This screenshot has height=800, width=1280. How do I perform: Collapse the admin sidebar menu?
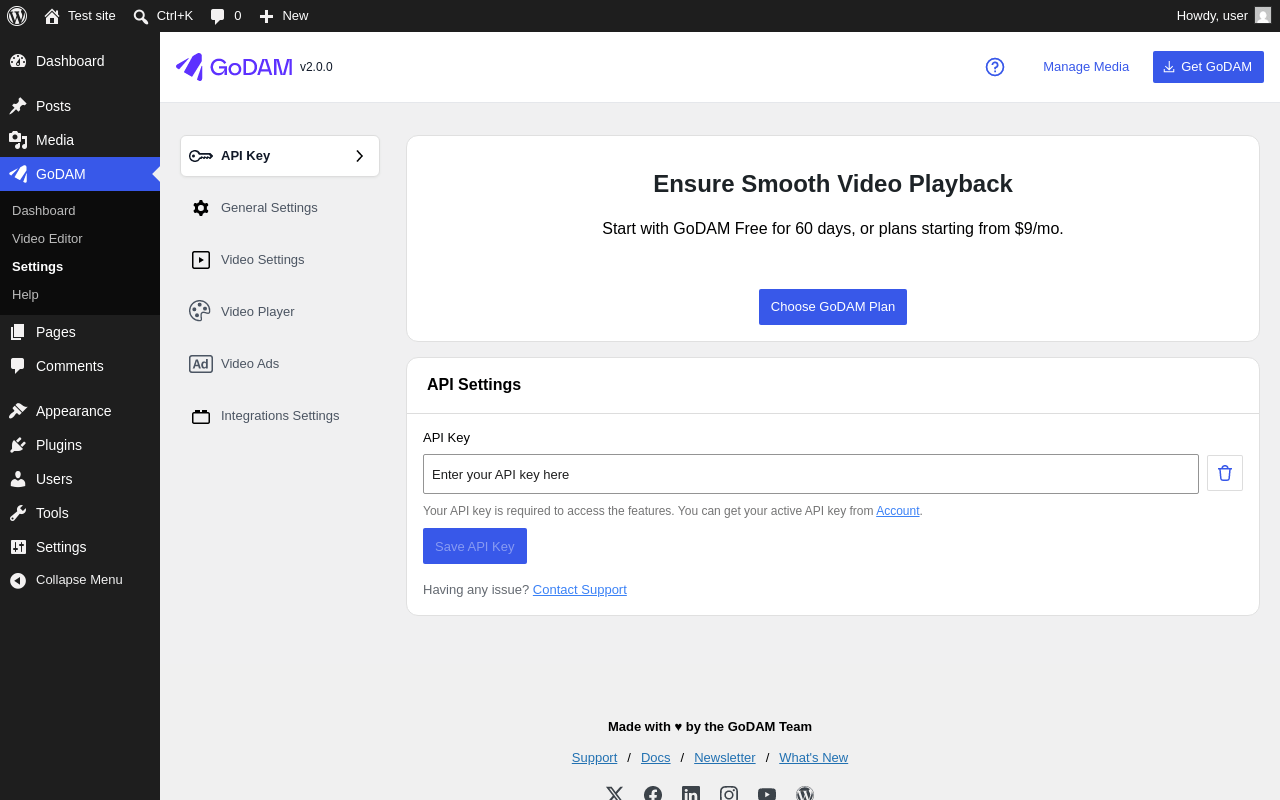pyautogui.click(x=80, y=580)
